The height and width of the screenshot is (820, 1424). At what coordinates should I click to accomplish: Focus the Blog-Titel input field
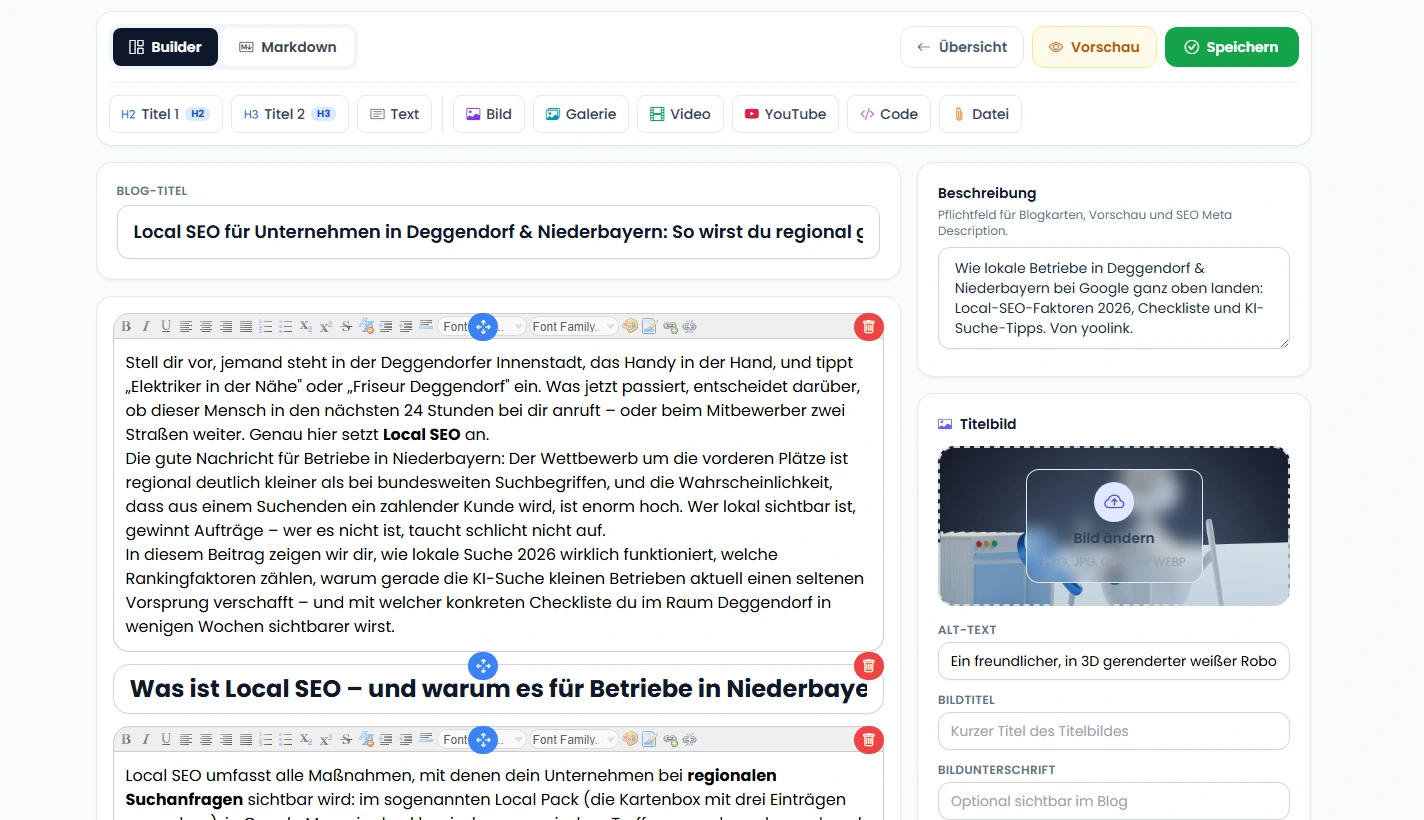pos(498,232)
